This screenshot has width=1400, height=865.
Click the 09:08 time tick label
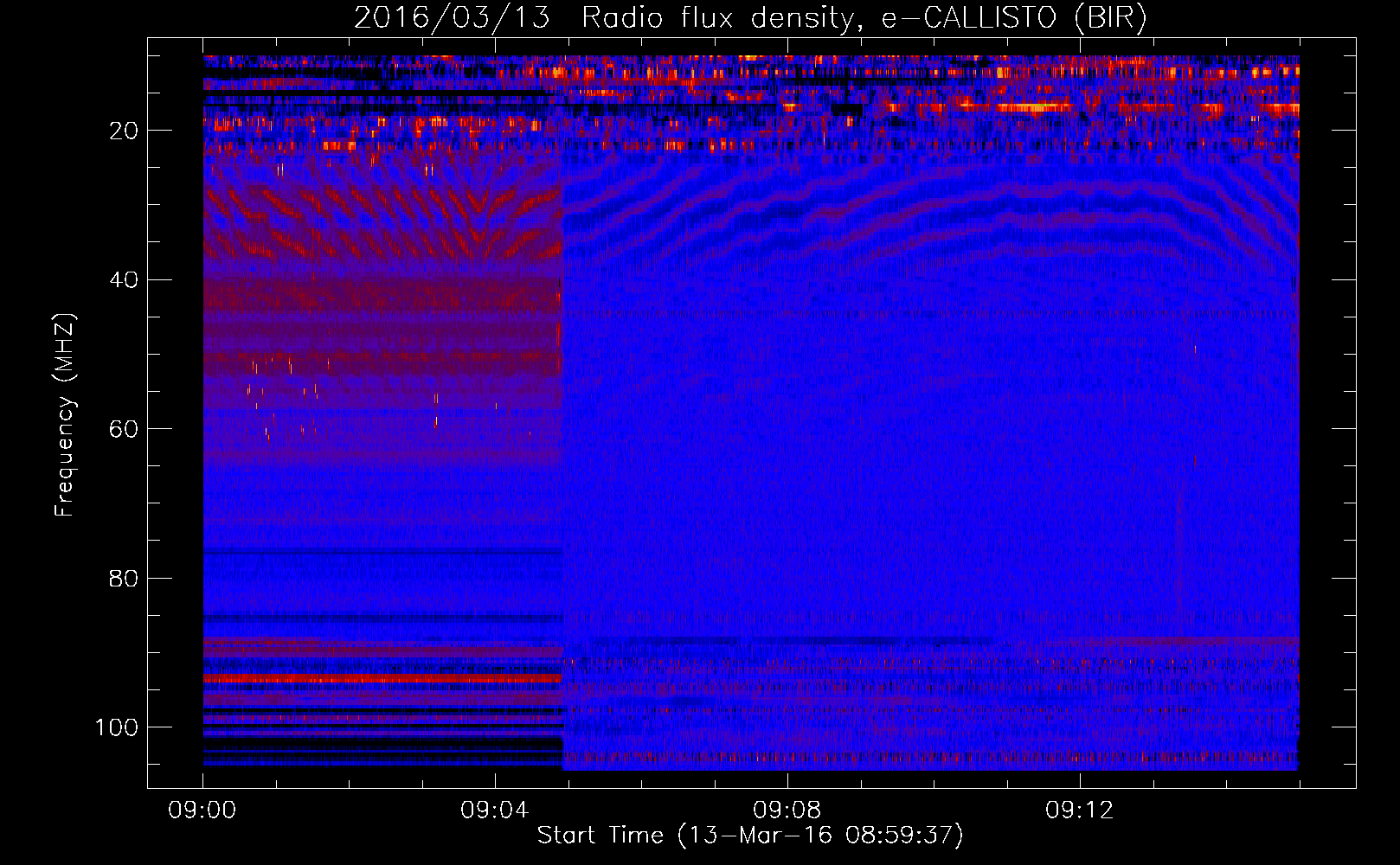[787, 811]
